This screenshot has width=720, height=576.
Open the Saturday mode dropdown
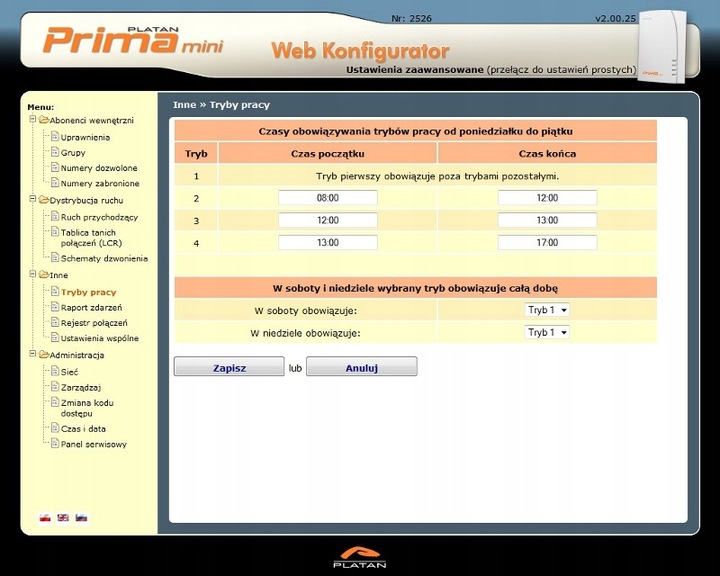[547, 310]
